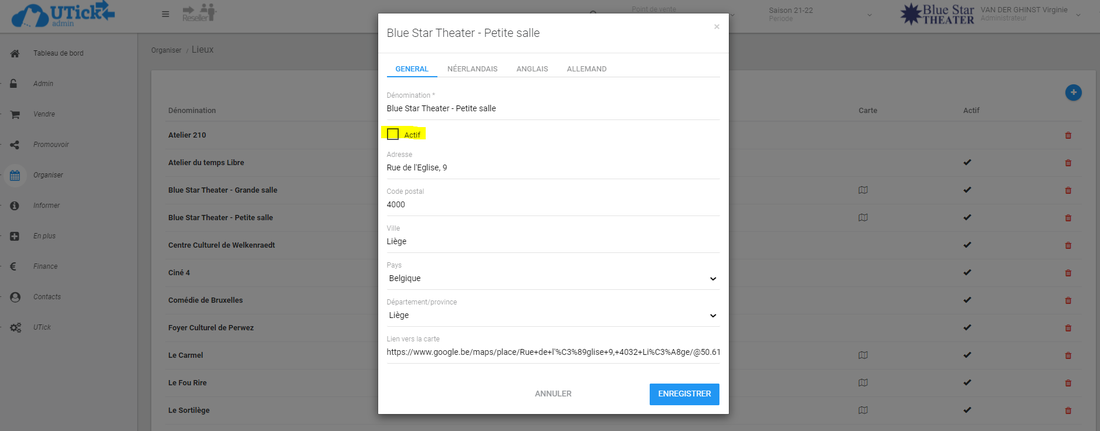Open Promouvoir share icon in sidebar

click(15, 145)
